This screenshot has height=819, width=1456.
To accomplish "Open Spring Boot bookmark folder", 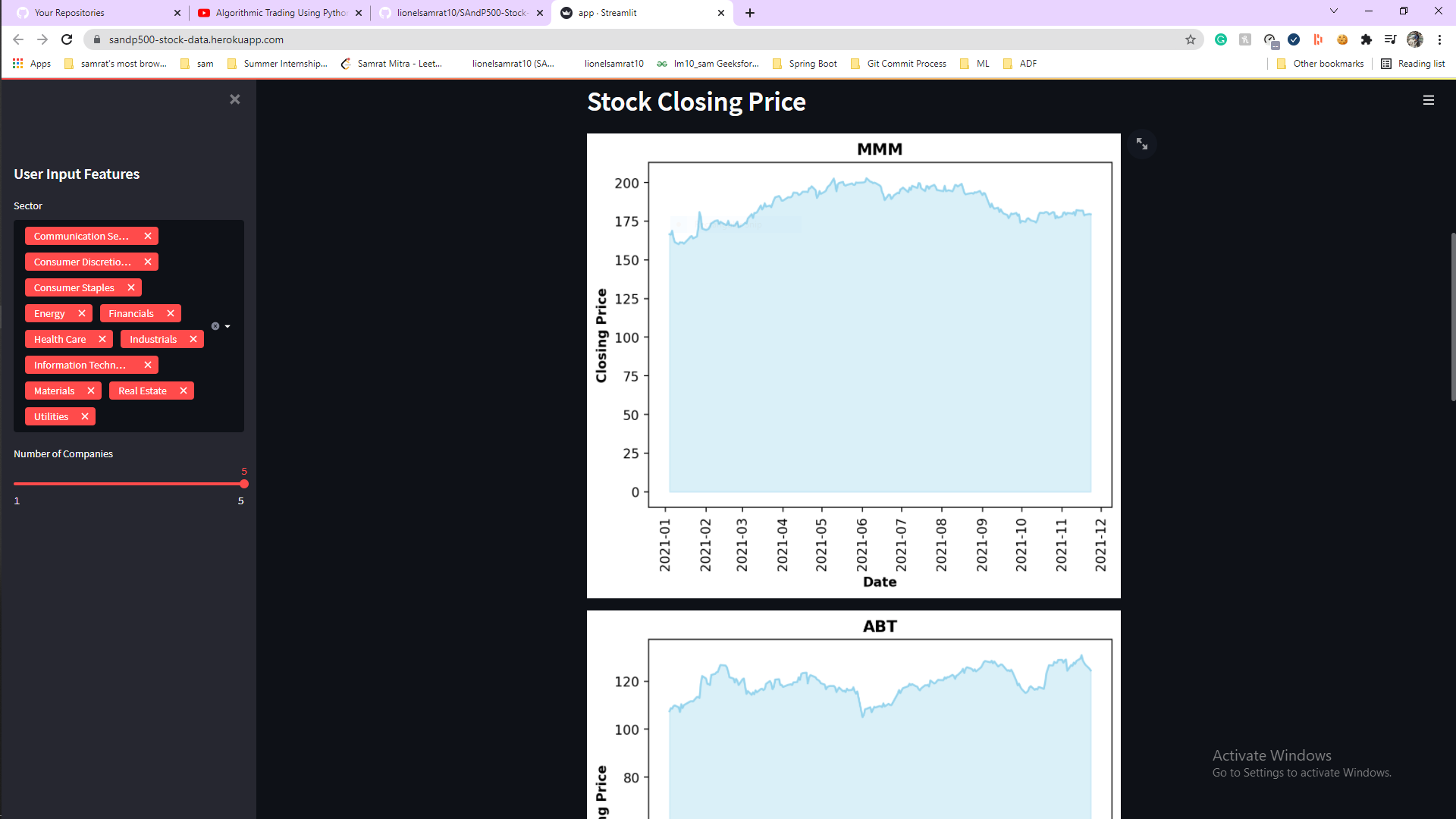I will [805, 64].
